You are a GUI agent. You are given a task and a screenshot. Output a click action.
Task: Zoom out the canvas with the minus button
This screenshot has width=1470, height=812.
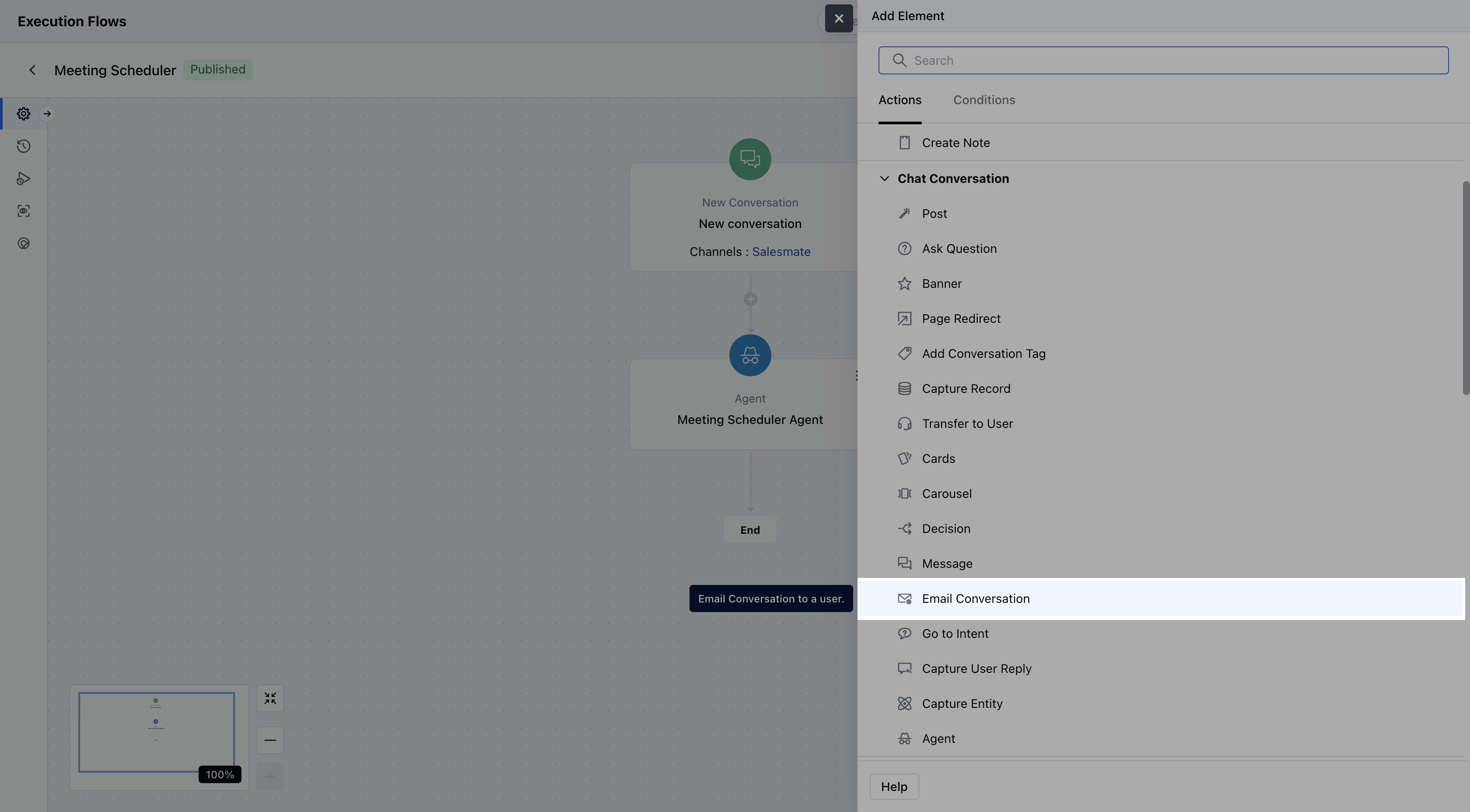[270, 740]
